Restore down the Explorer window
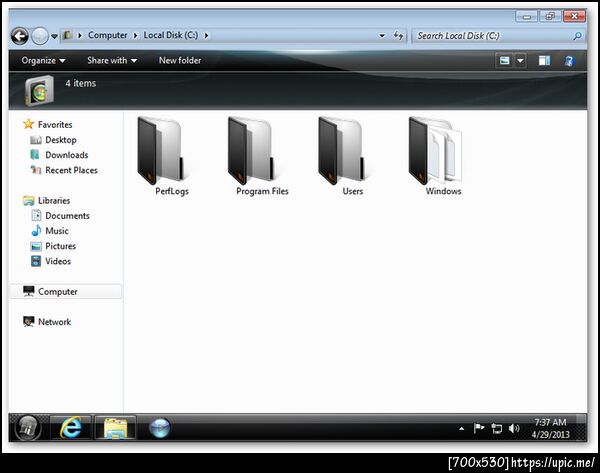Image resolution: width=600 pixels, height=473 pixels. (x=550, y=16)
